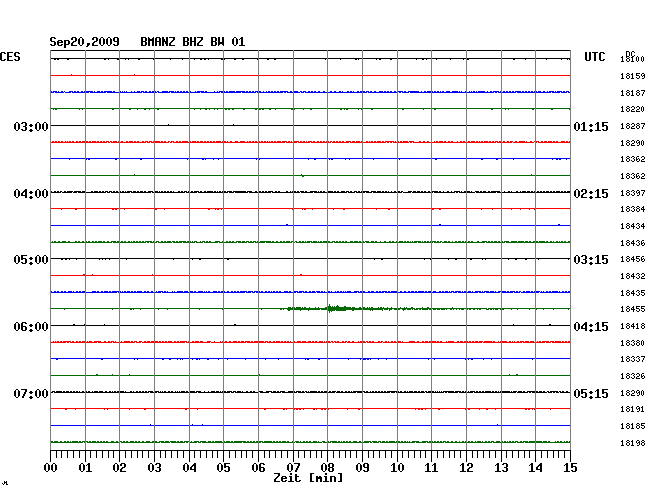Select DC offset value 18198
The height and width of the screenshot is (494, 650).
633,443
